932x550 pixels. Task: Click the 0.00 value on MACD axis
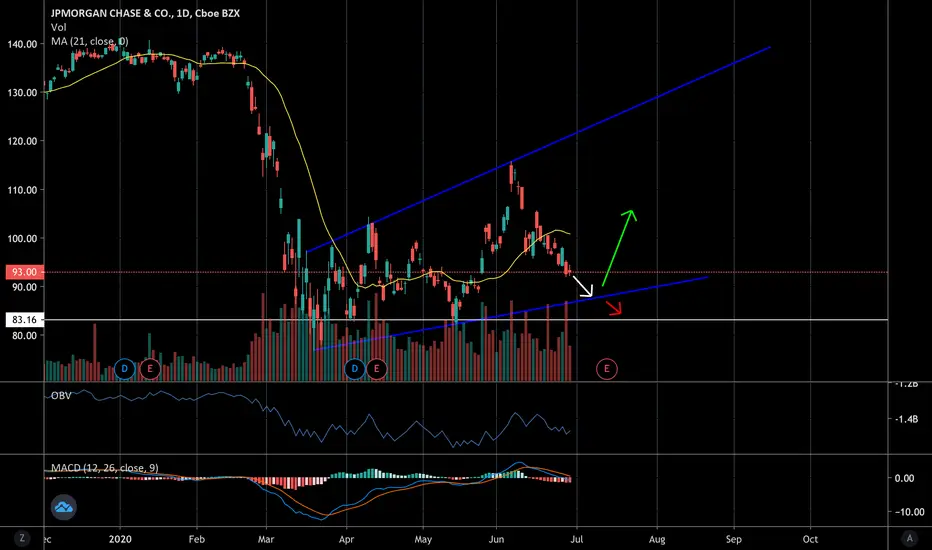pyautogui.click(x=905, y=478)
